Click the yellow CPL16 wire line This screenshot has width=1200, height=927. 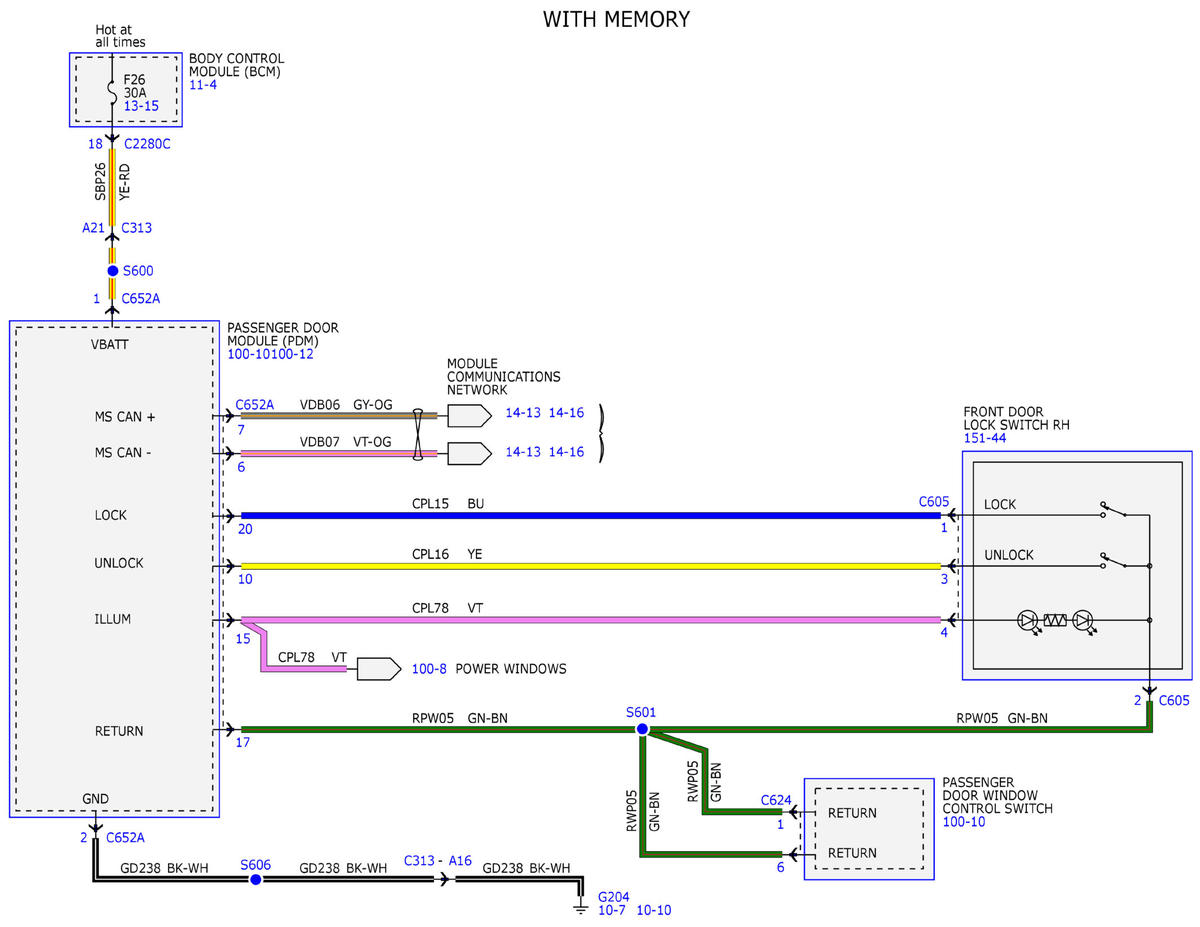pyautogui.click(x=590, y=566)
